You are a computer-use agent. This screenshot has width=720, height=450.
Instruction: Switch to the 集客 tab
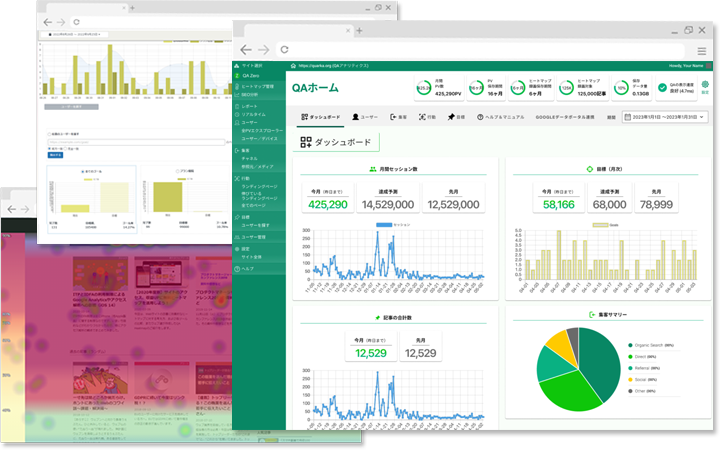point(398,117)
